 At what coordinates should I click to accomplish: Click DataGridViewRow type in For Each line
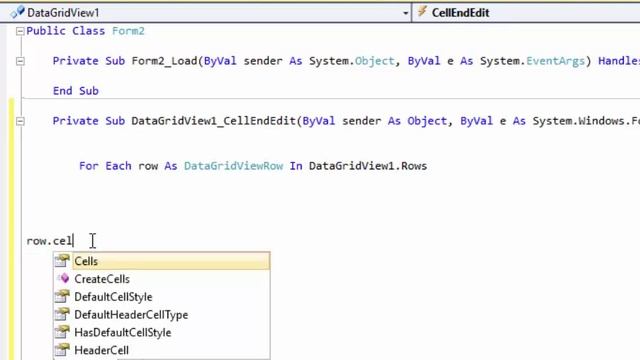coord(233,166)
